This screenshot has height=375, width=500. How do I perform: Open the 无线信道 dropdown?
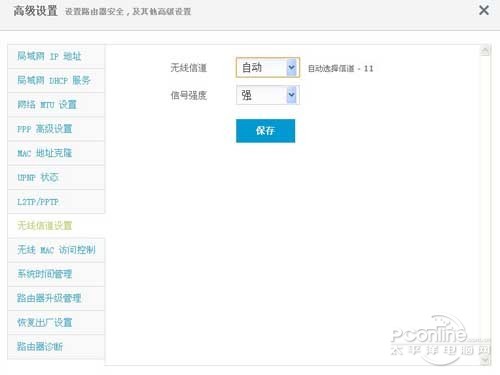coord(268,68)
